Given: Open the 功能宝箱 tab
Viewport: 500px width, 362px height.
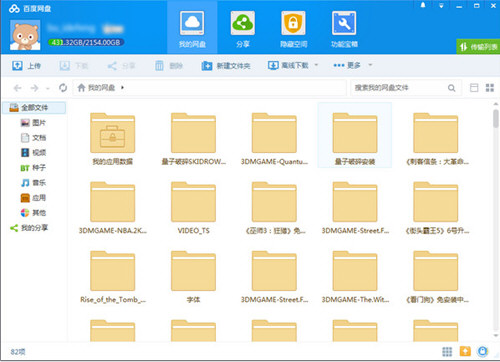Looking at the screenshot, I should 344,29.
